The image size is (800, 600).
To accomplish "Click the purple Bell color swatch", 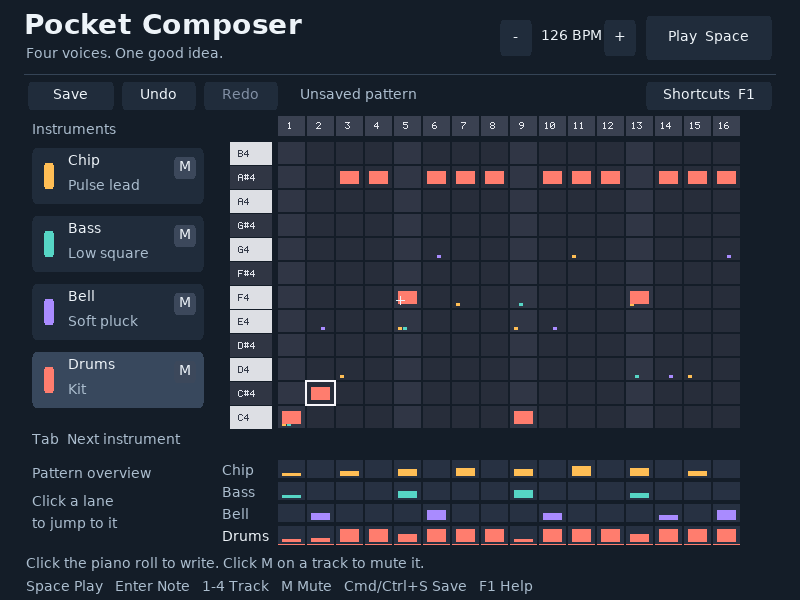I will tap(49, 312).
